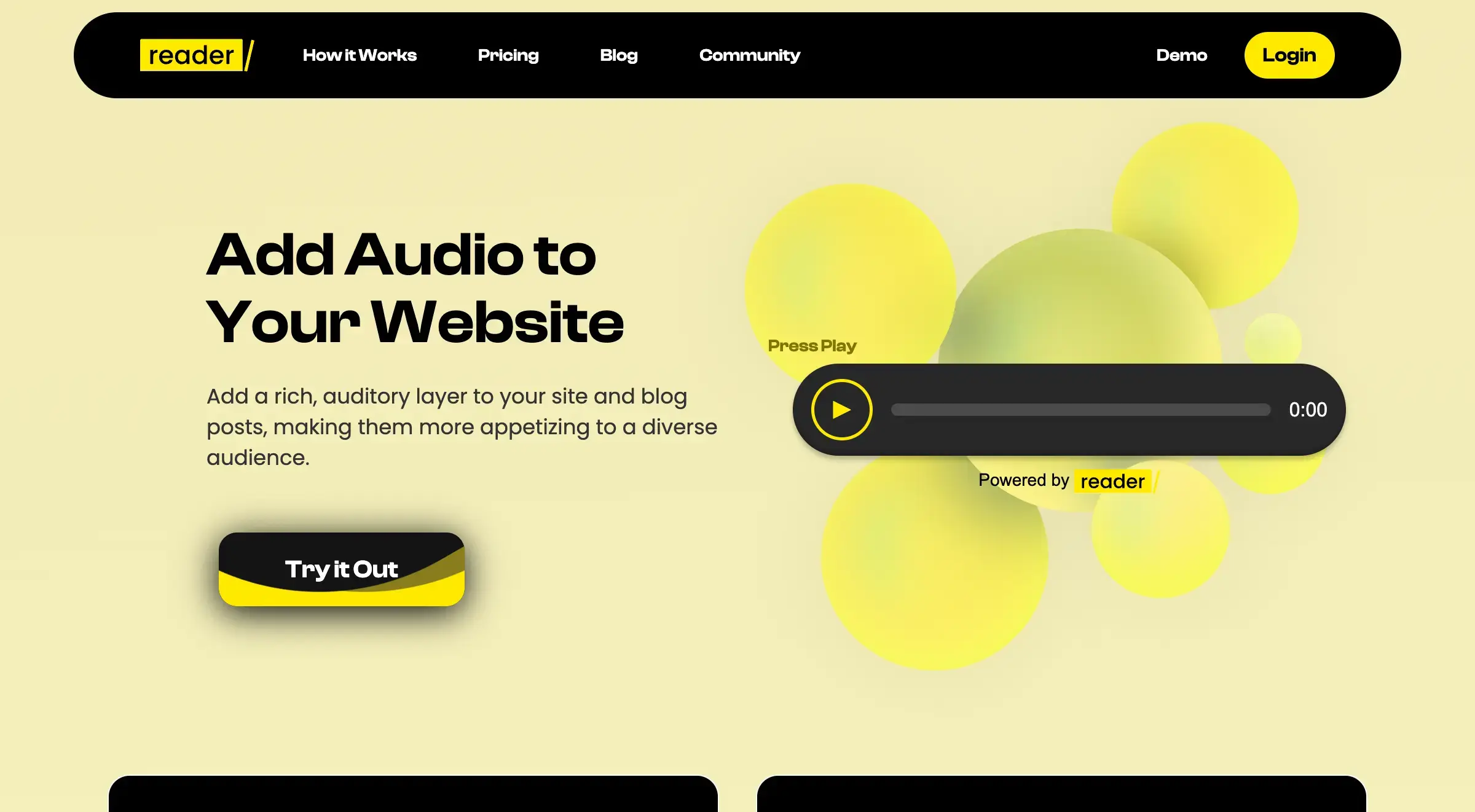Image resolution: width=1475 pixels, height=812 pixels.
Task: Click the Blog navigation link
Action: 619,55
